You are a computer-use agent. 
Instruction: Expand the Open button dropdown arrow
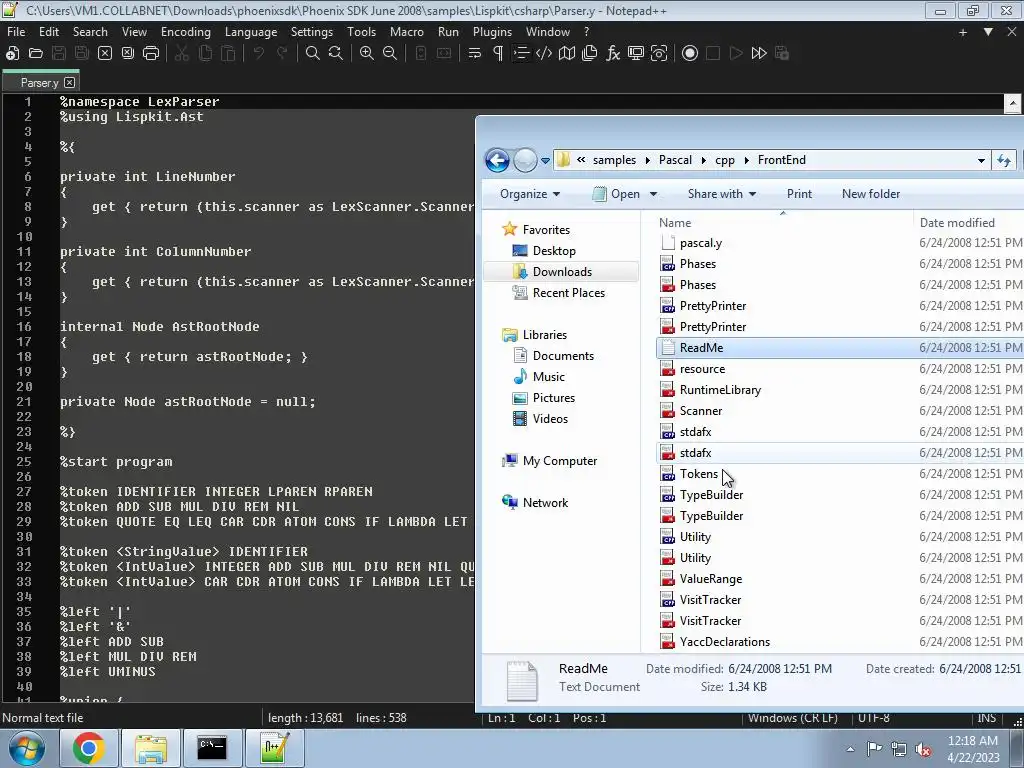pos(653,194)
